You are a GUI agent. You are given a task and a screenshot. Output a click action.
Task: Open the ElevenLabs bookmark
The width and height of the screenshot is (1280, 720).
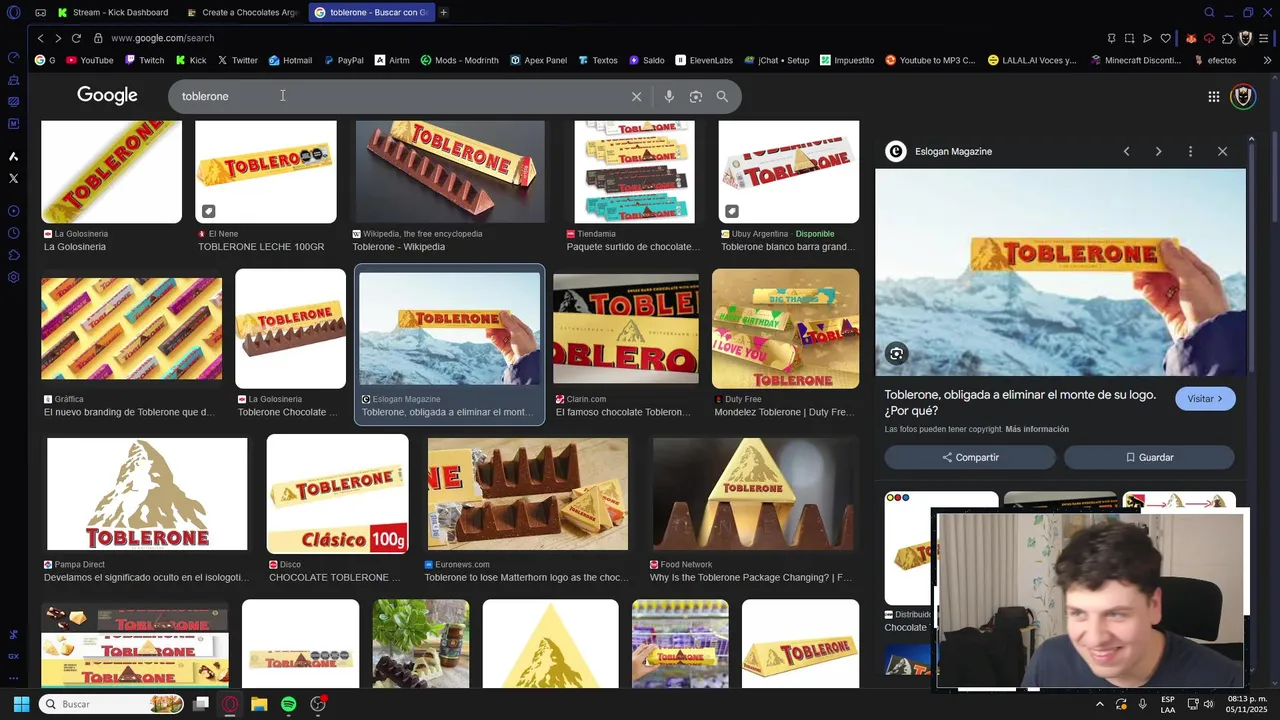coord(704,60)
